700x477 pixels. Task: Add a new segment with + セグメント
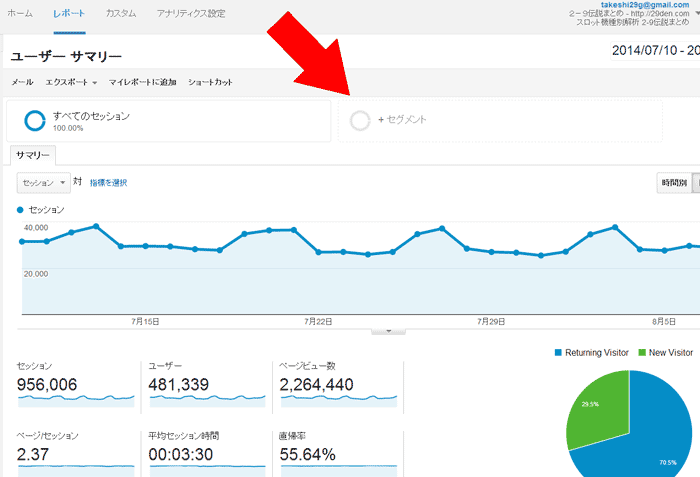[403, 120]
